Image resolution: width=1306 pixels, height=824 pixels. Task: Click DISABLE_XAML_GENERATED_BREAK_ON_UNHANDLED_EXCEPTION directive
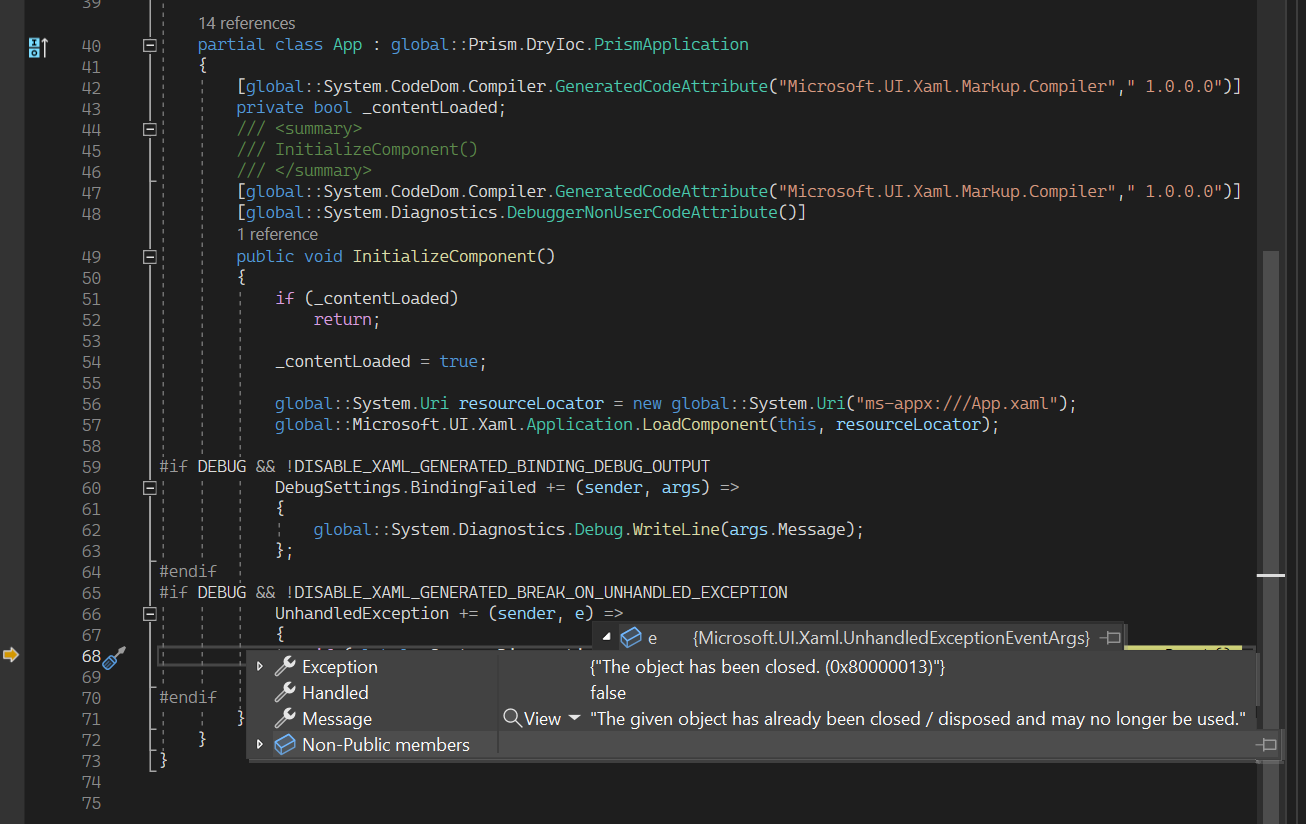541,593
